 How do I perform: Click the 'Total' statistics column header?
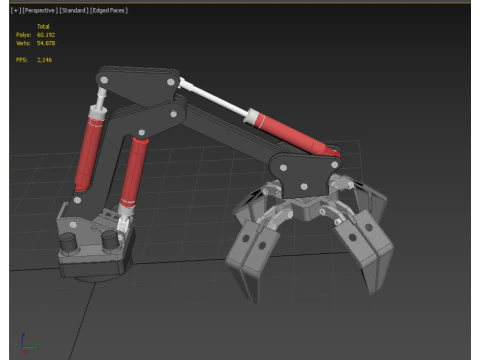click(x=43, y=27)
